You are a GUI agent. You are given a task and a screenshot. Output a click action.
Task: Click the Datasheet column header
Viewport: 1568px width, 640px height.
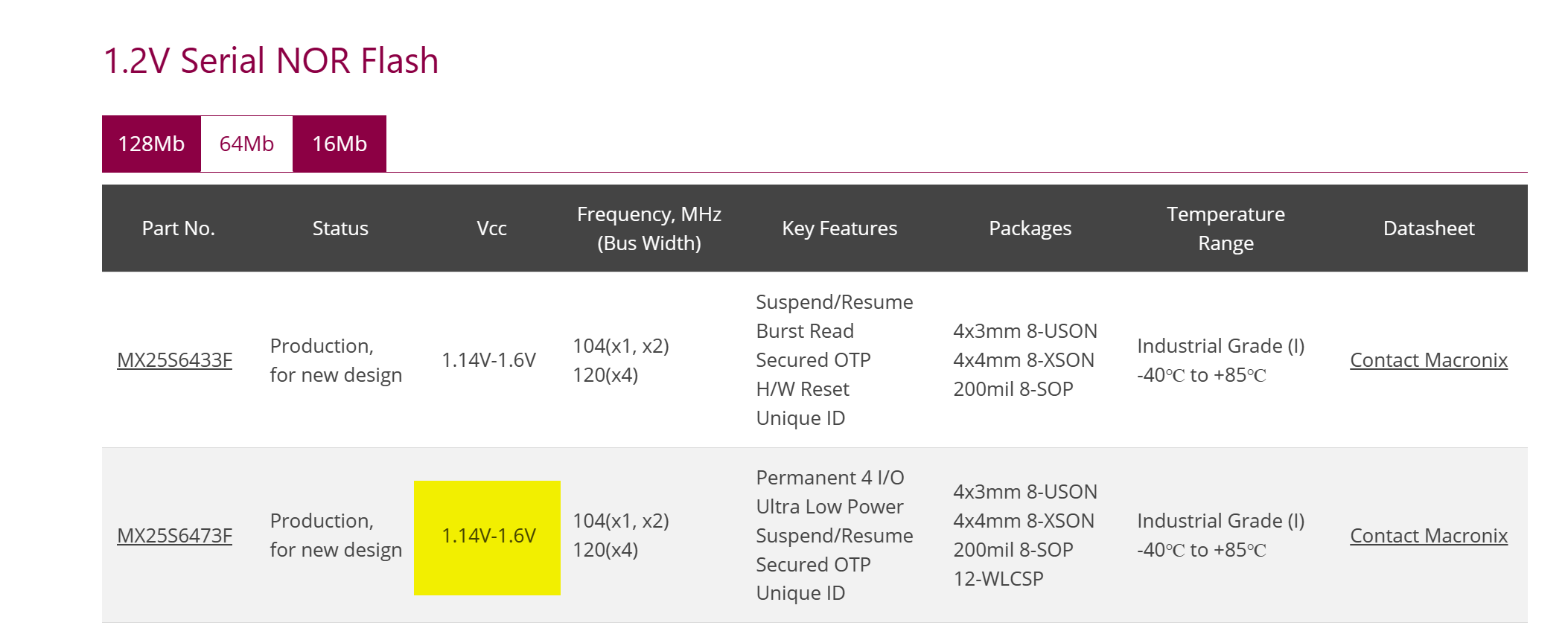pos(1428,228)
